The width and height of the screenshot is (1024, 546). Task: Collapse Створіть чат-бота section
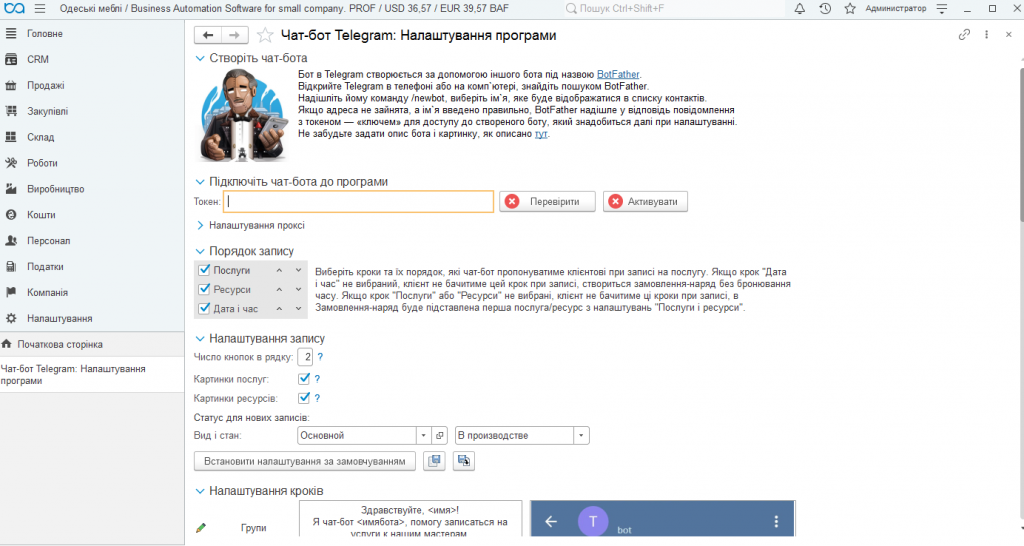pos(200,58)
